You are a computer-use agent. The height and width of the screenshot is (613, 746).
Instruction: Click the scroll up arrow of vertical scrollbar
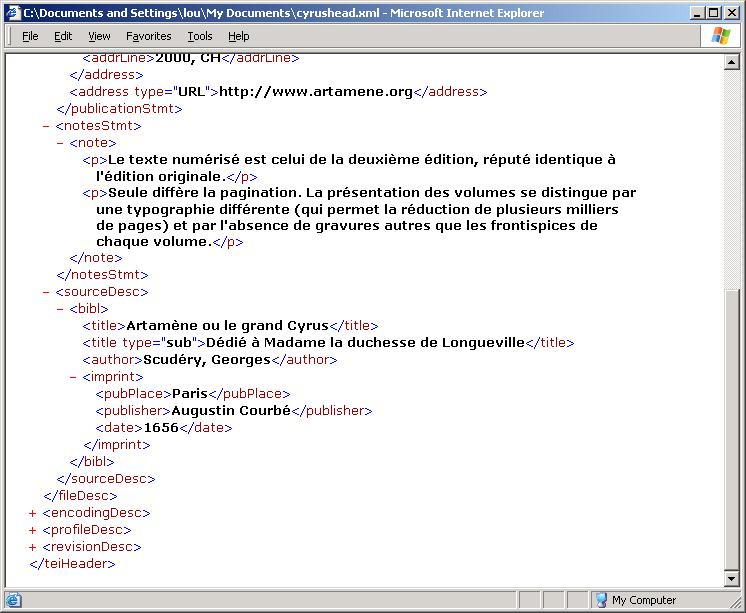pyautogui.click(x=732, y=62)
